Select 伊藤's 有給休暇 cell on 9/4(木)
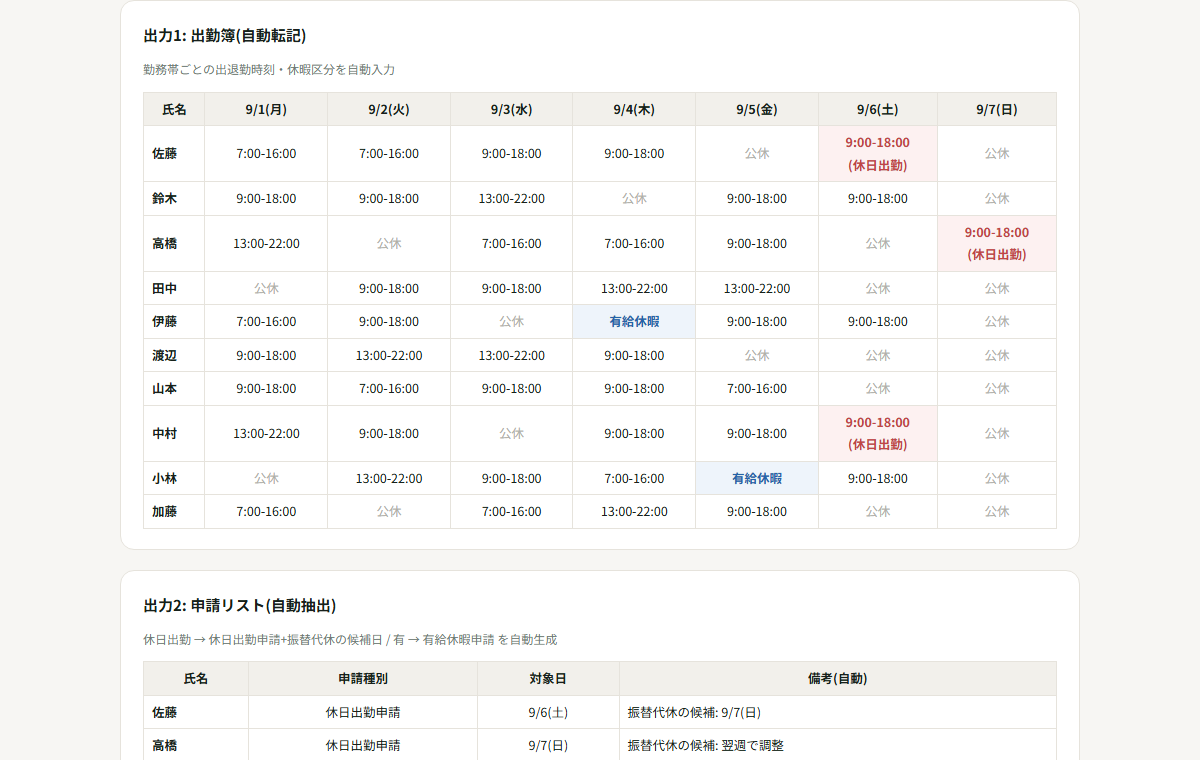 [634, 322]
